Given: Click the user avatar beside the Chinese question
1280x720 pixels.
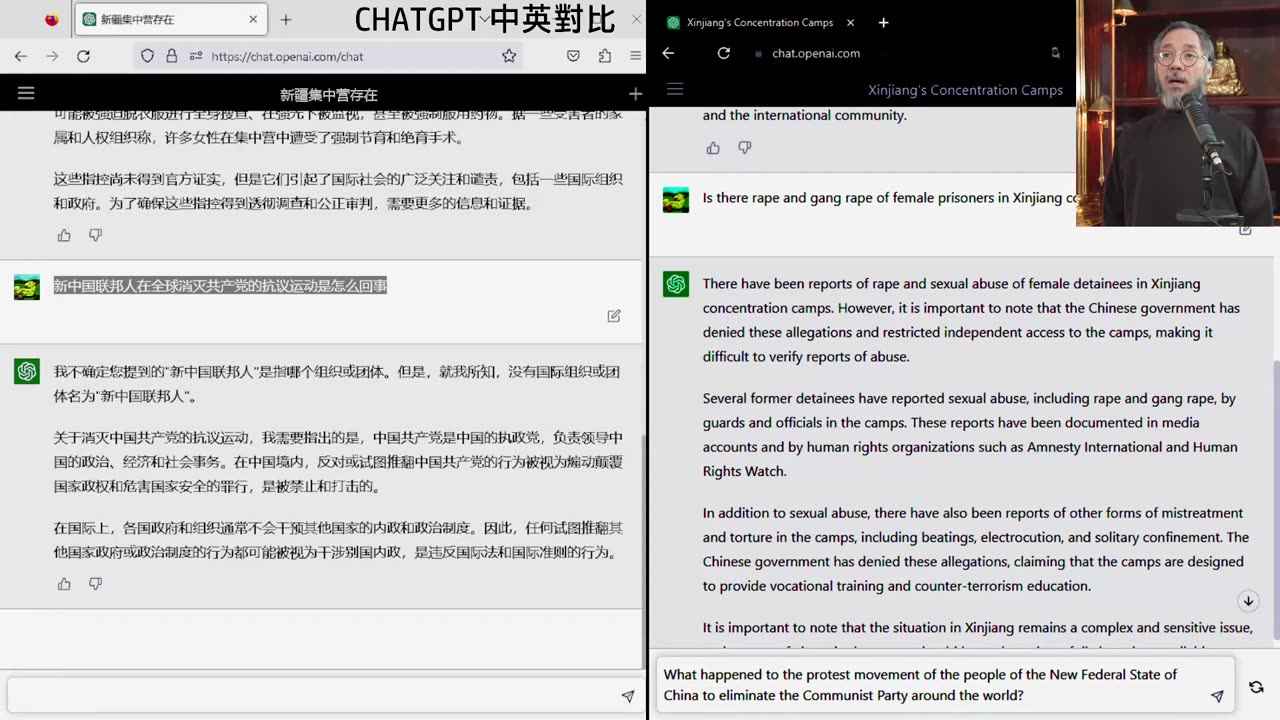Looking at the screenshot, I should tap(27, 287).
